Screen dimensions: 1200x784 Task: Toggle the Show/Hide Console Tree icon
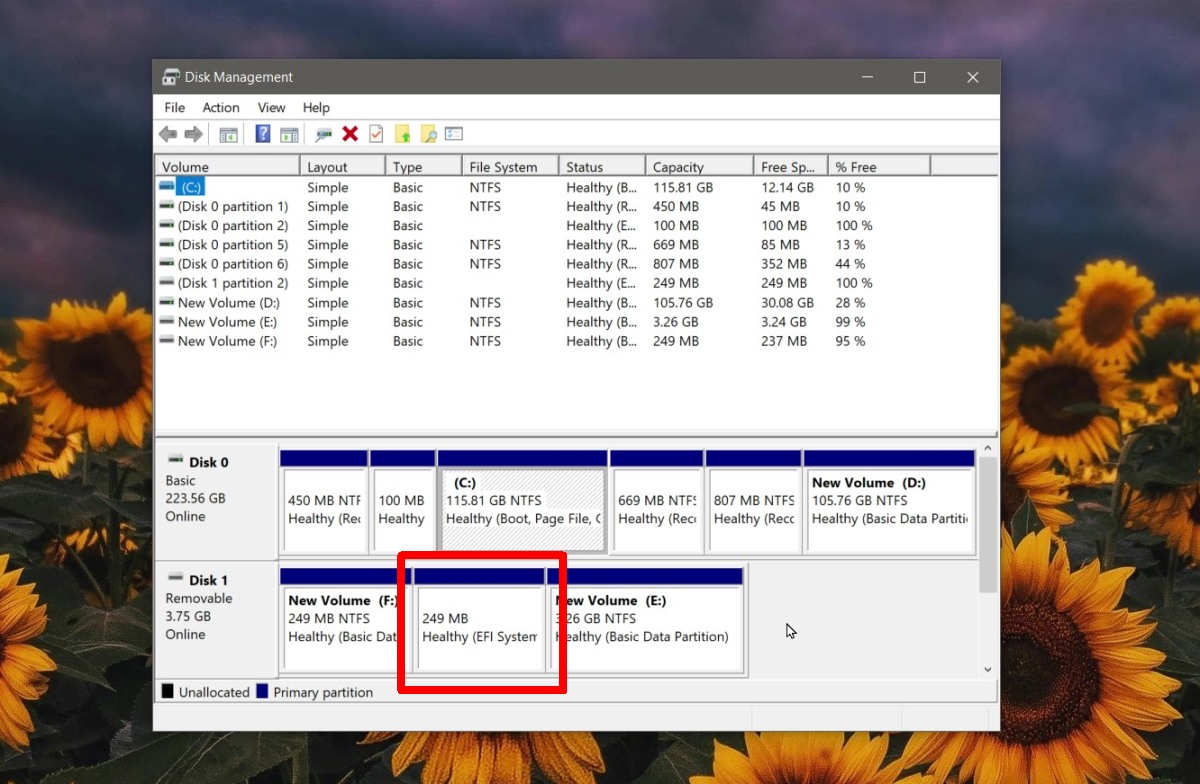[230, 134]
